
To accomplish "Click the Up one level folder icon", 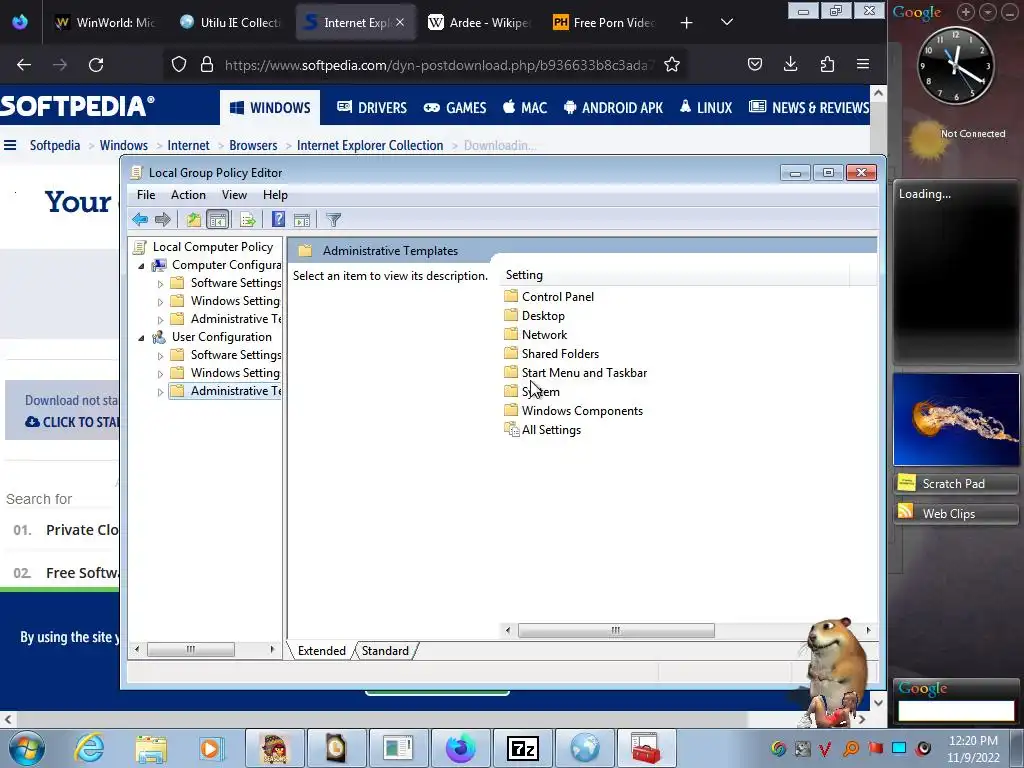I will coord(193,219).
